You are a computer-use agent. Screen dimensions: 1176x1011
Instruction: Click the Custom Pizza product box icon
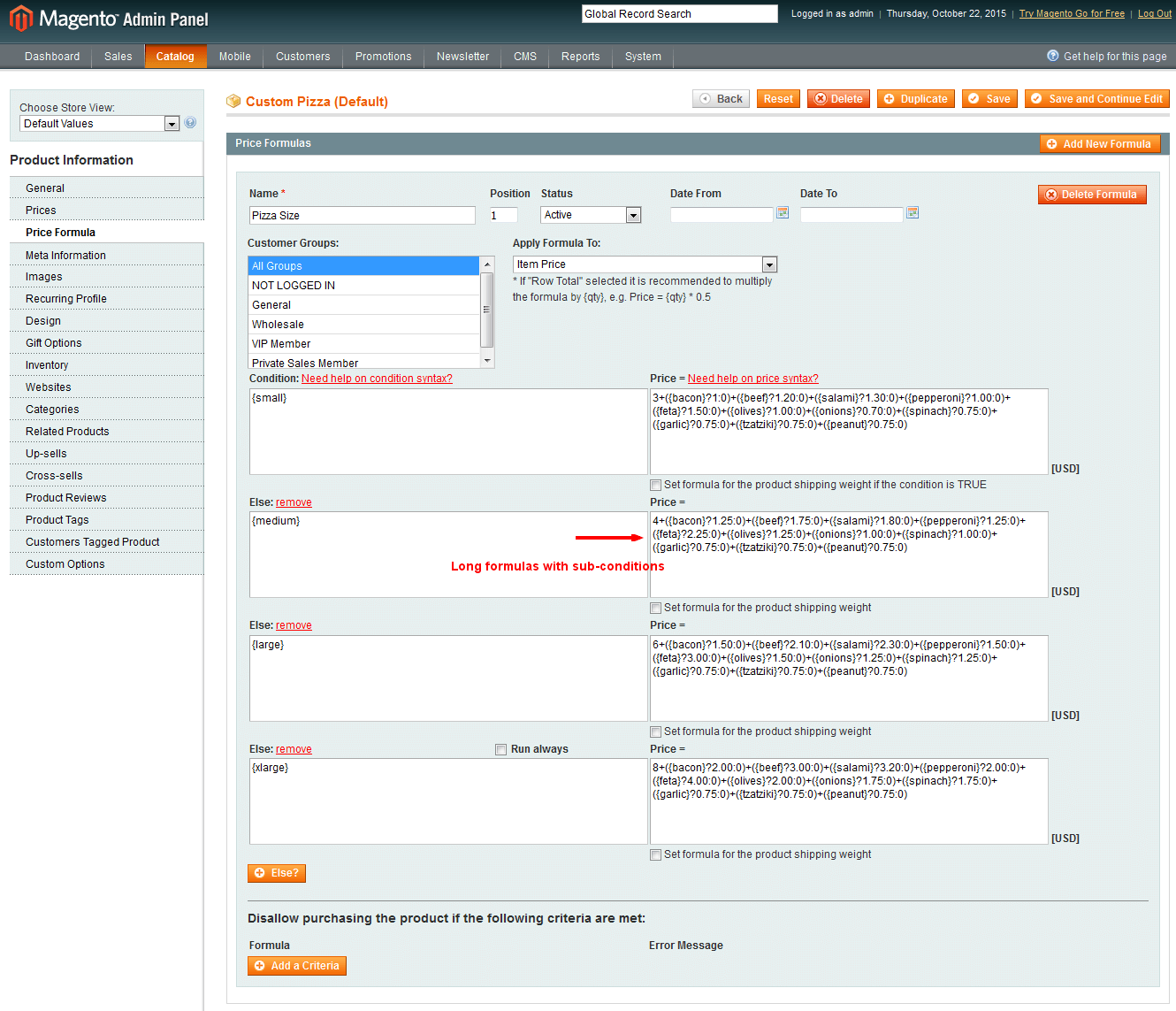tap(233, 102)
